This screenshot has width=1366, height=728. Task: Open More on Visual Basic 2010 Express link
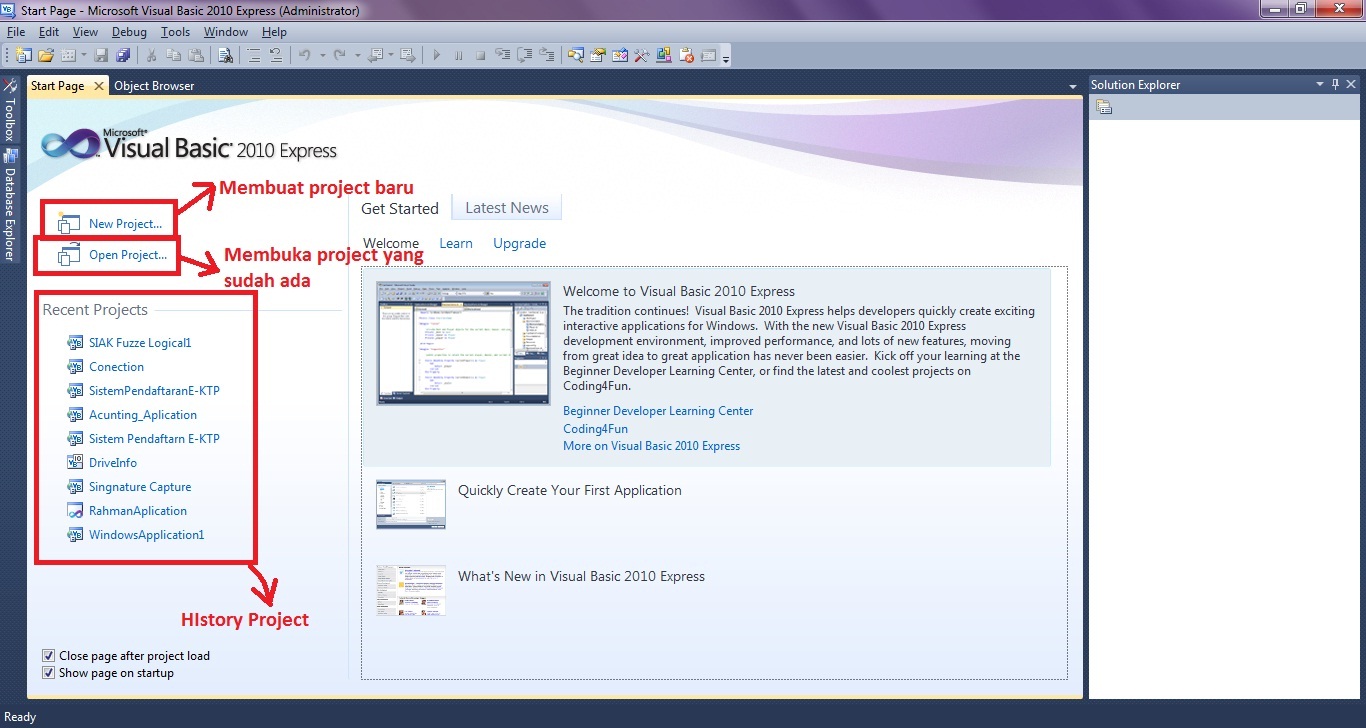pos(651,446)
